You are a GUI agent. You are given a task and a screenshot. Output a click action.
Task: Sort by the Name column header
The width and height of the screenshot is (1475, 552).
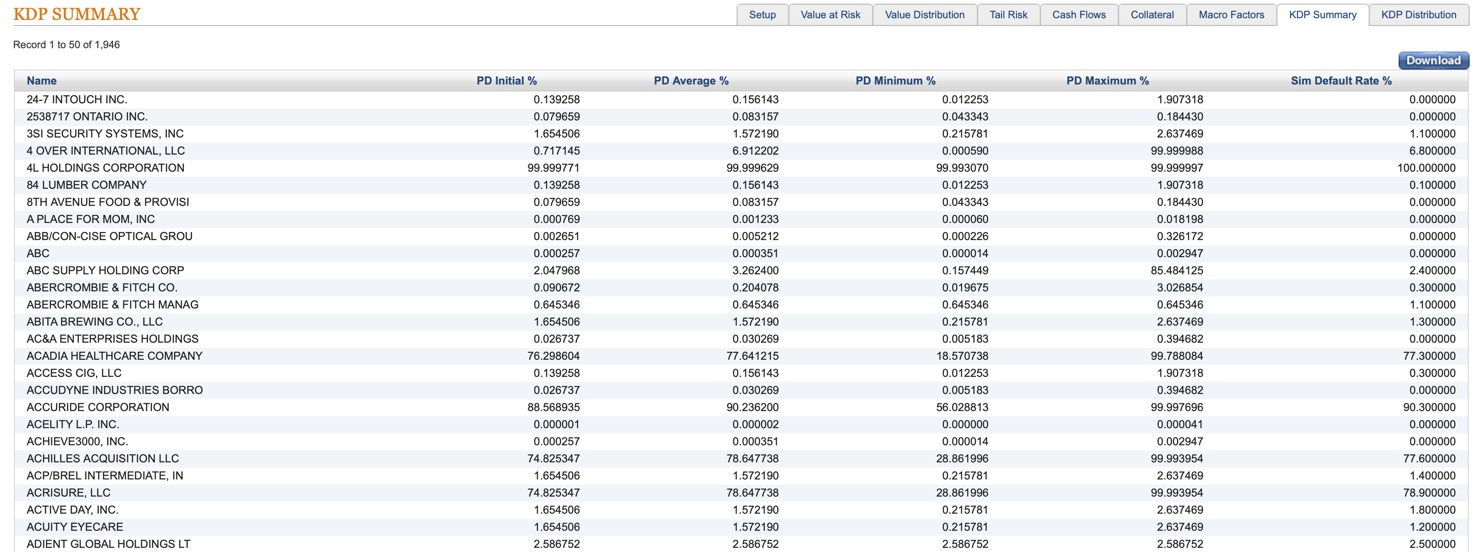pyautogui.click(x=42, y=81)
